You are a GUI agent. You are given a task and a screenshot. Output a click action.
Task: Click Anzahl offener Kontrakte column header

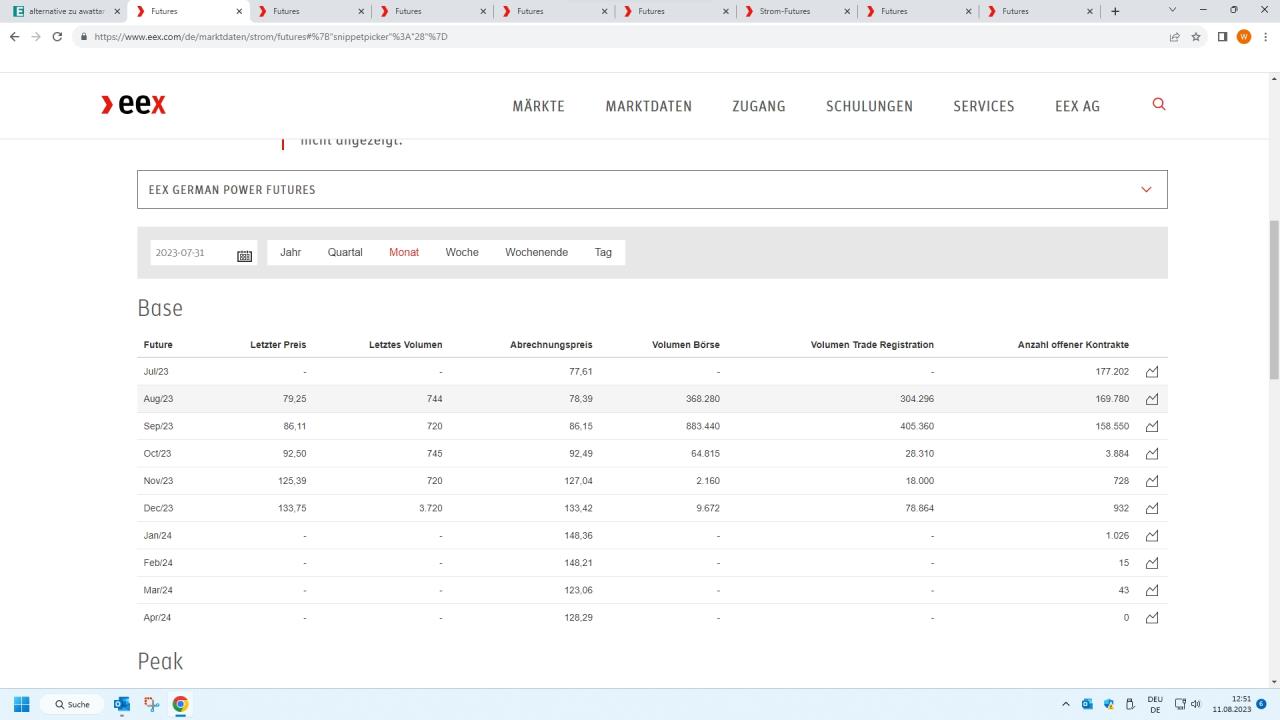pyautogui.click(x=1073, y=345)
